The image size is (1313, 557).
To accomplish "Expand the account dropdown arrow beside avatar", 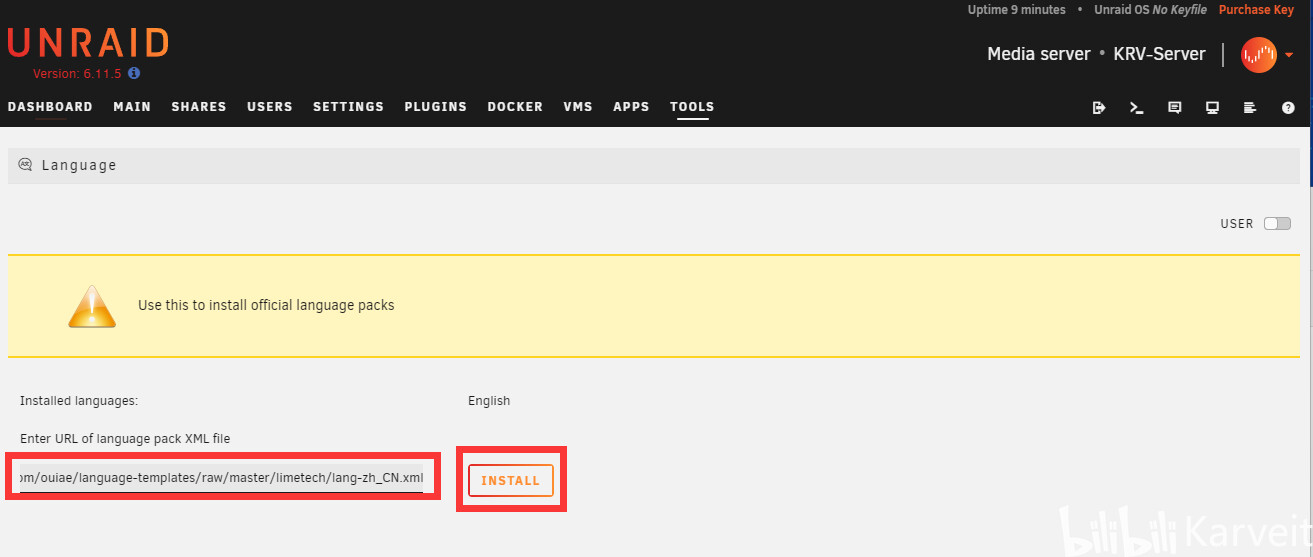I will (1289, 55).
